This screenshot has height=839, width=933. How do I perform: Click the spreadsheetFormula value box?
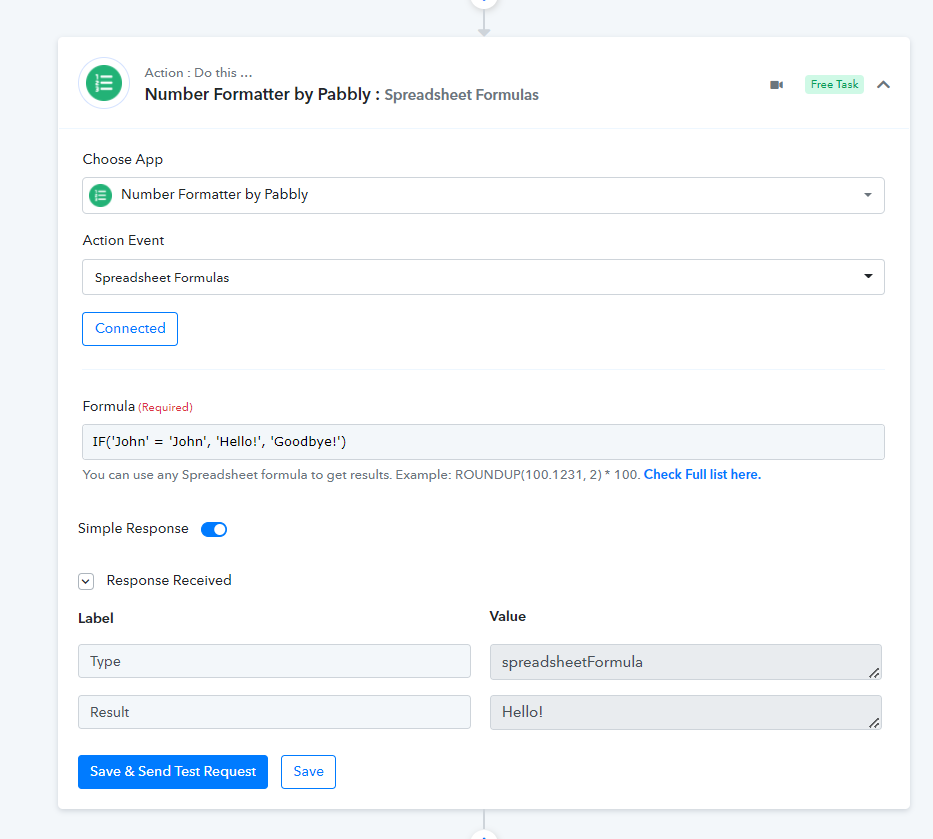click(x=680, y=661)
